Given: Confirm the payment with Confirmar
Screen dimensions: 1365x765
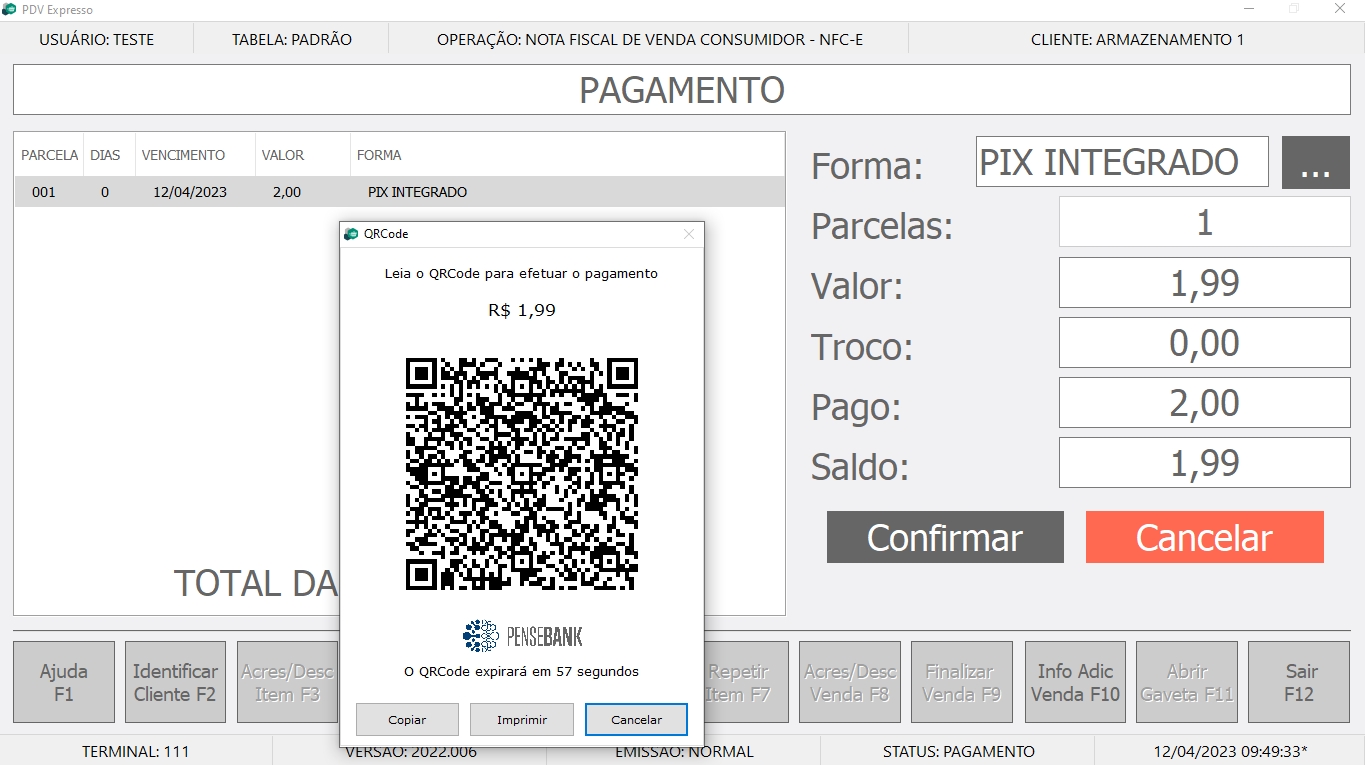Looking at the screenshot, I should 945,537.
